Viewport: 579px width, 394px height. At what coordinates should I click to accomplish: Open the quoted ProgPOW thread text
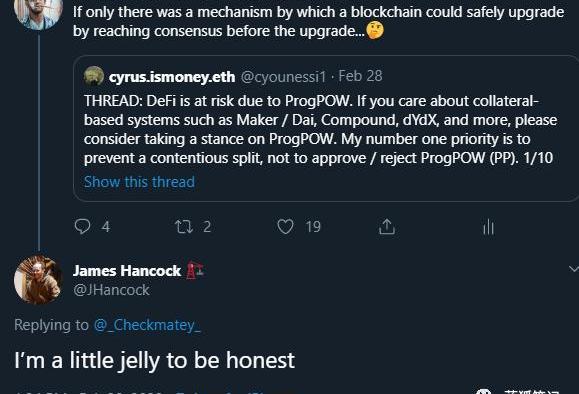[320, 129]
